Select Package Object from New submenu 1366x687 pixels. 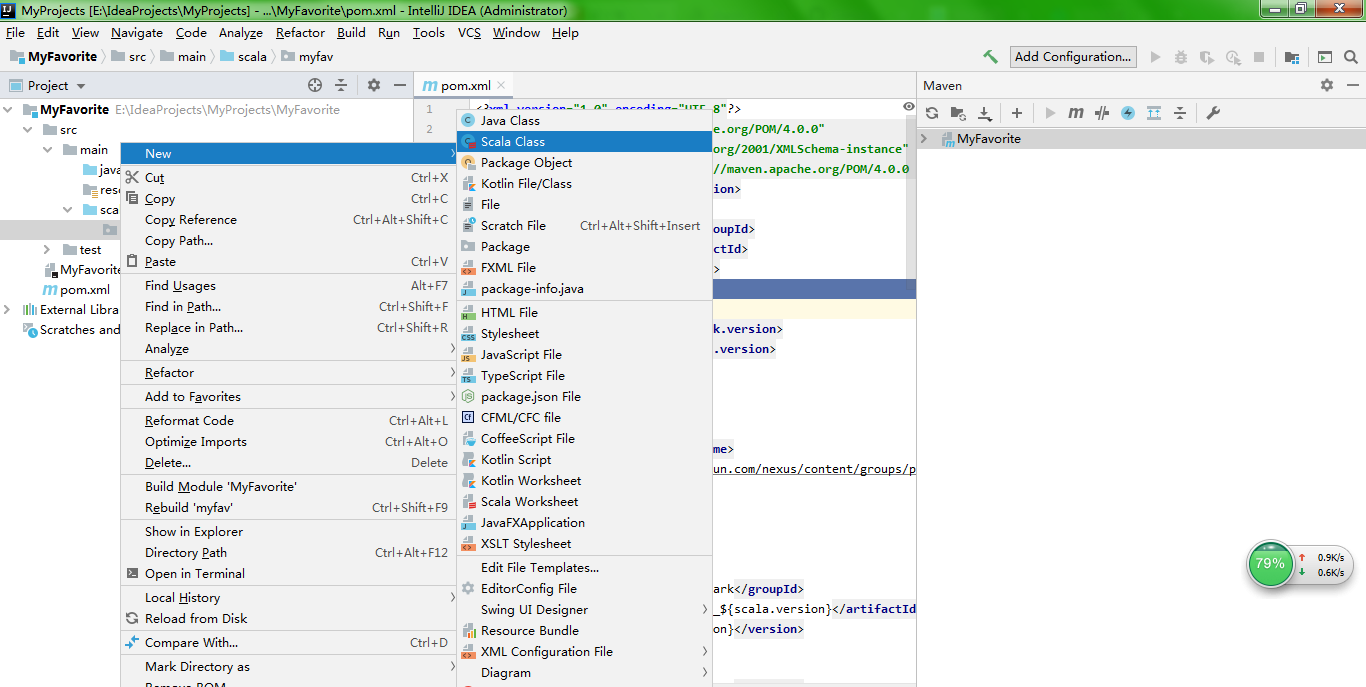[x=585, y=163]
